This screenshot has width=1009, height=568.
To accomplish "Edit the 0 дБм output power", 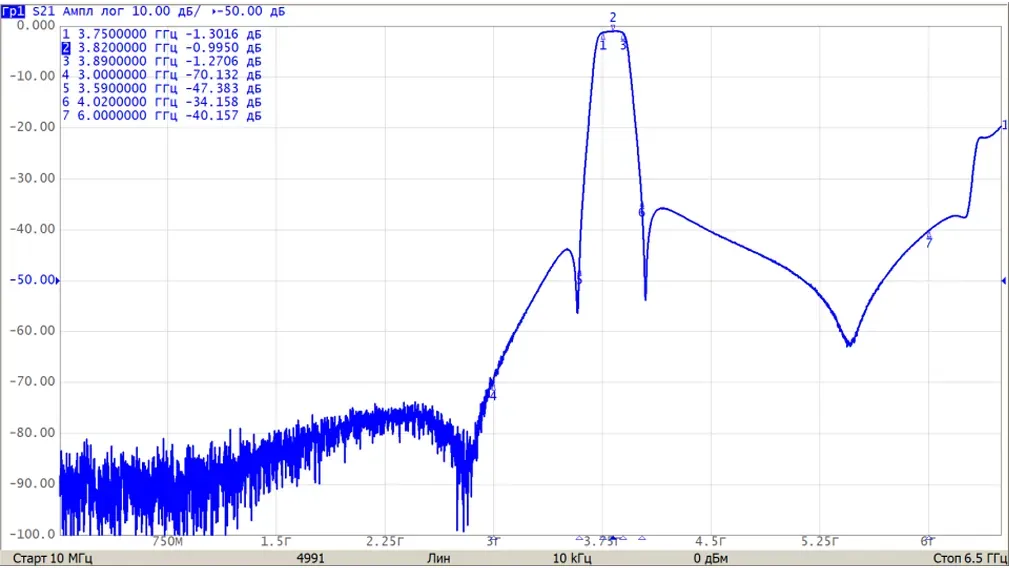I will tap(710, 558).
